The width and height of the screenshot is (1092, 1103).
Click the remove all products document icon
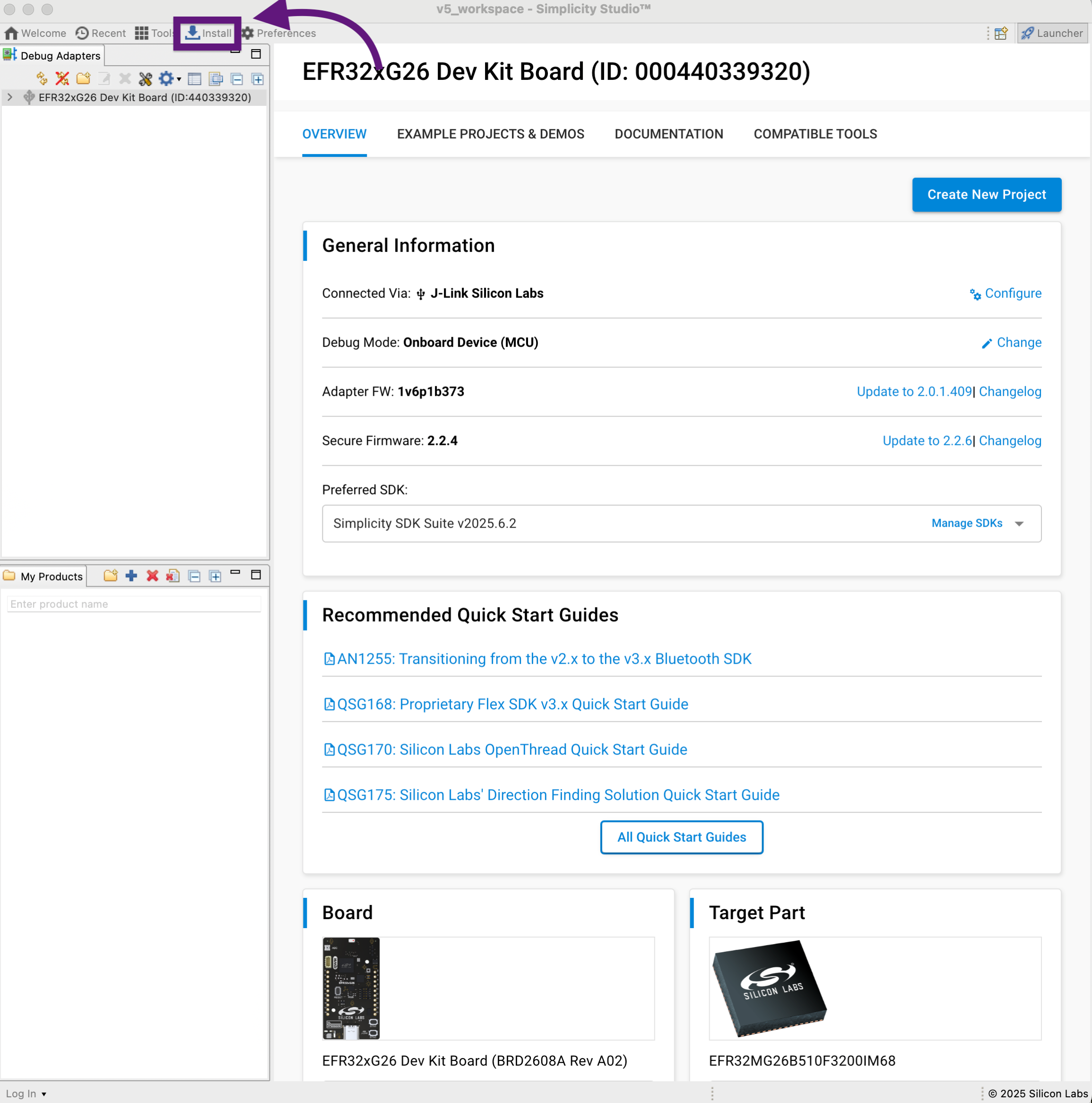(173, 575)
